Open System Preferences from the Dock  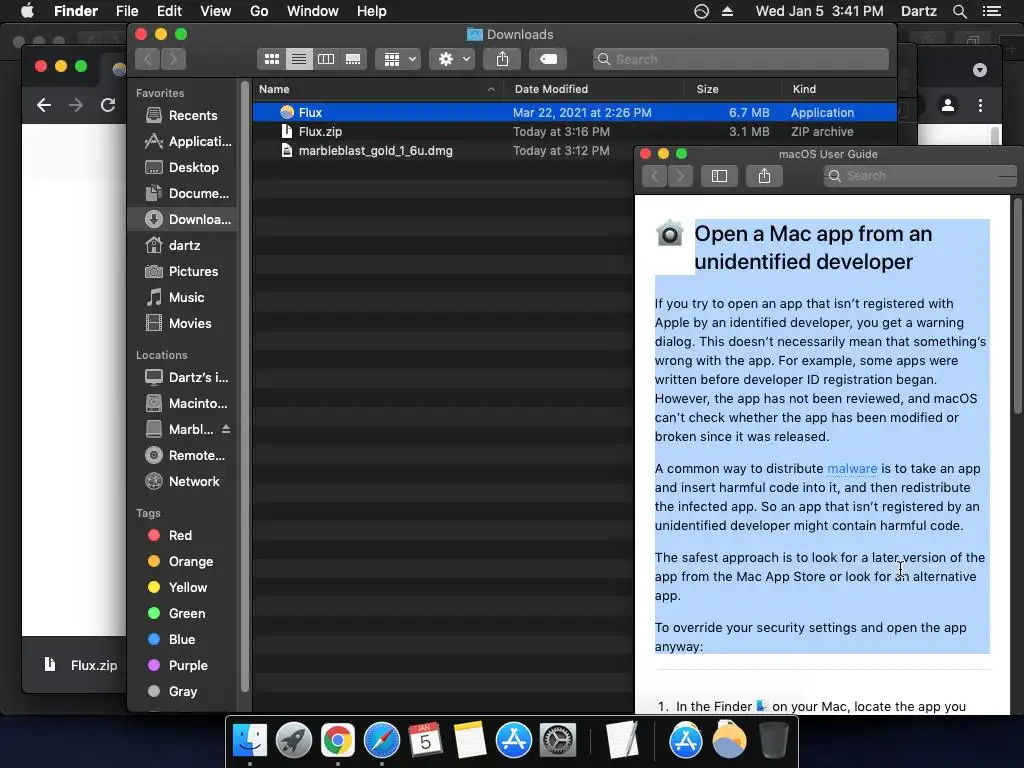558,740
